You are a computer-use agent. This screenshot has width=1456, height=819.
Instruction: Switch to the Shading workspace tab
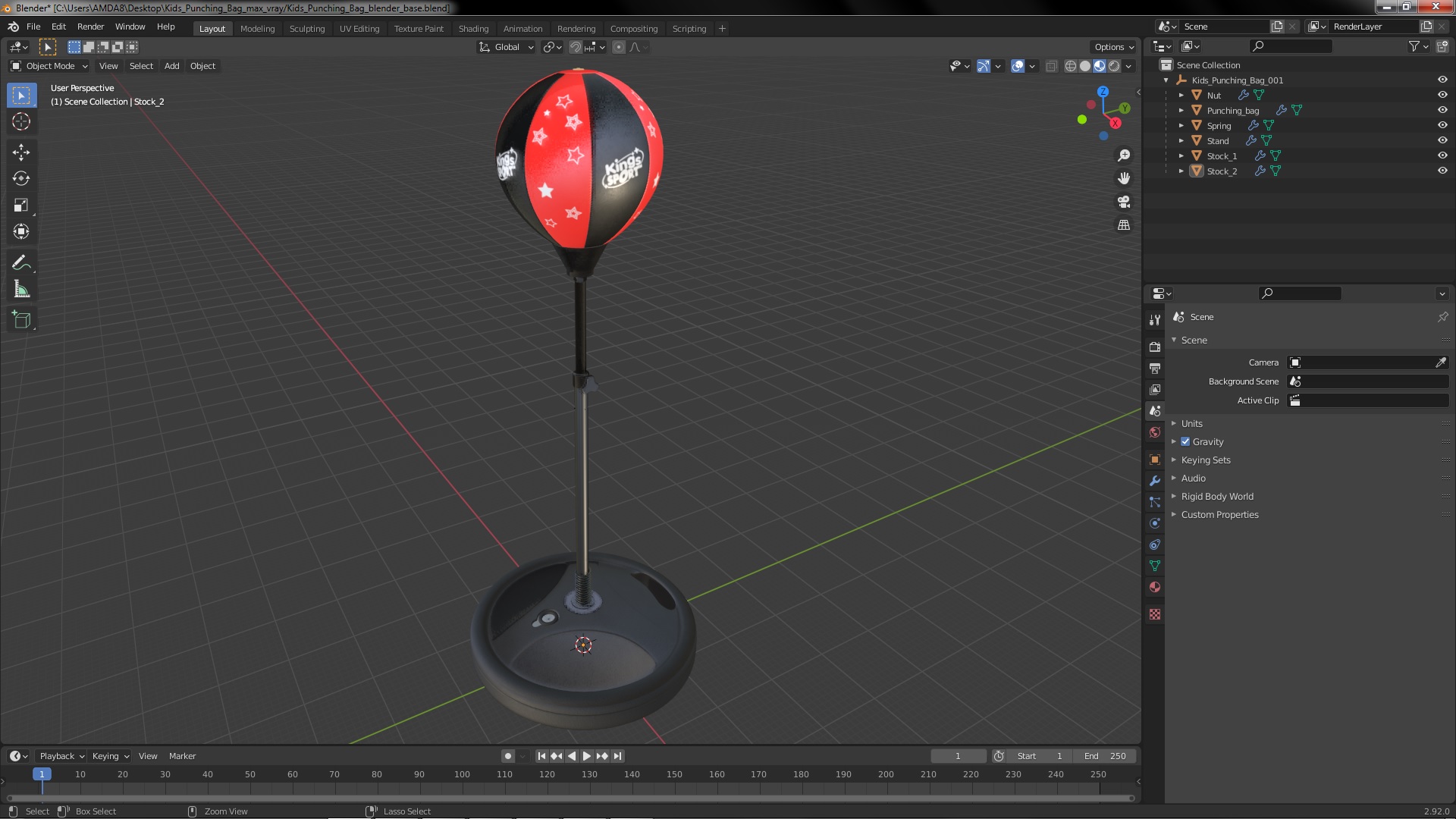[473, 29]
